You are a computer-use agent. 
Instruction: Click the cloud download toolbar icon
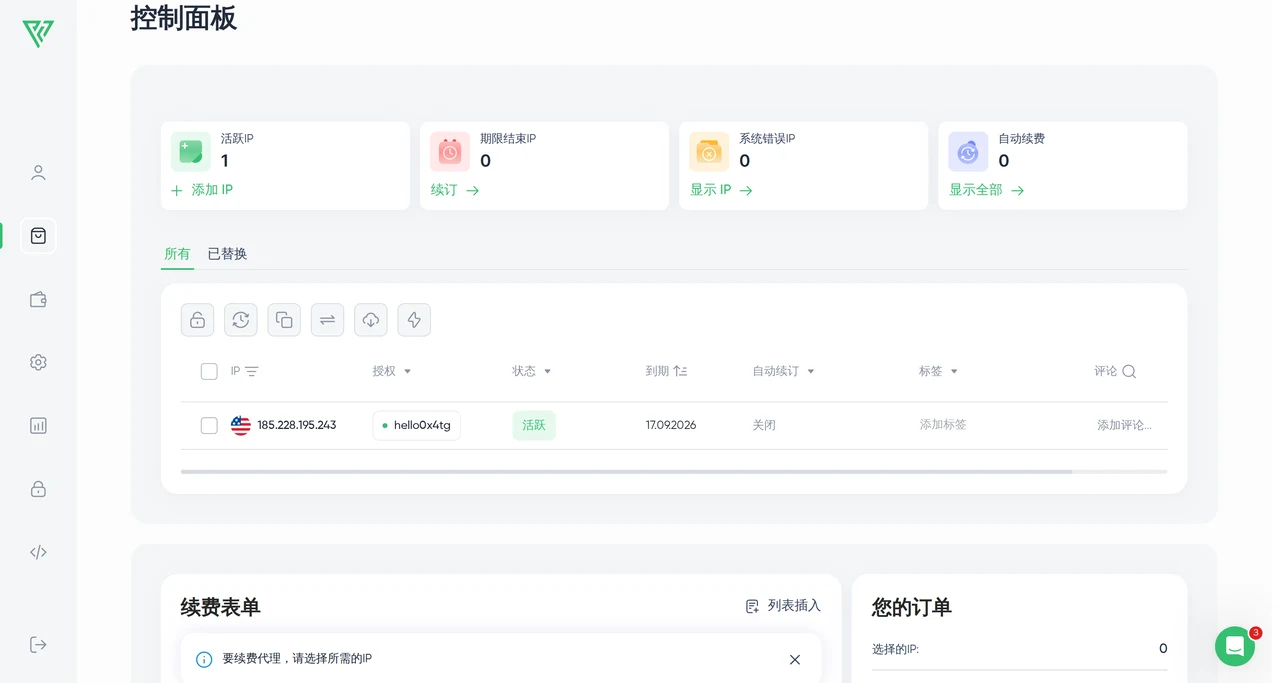(371, 320)
